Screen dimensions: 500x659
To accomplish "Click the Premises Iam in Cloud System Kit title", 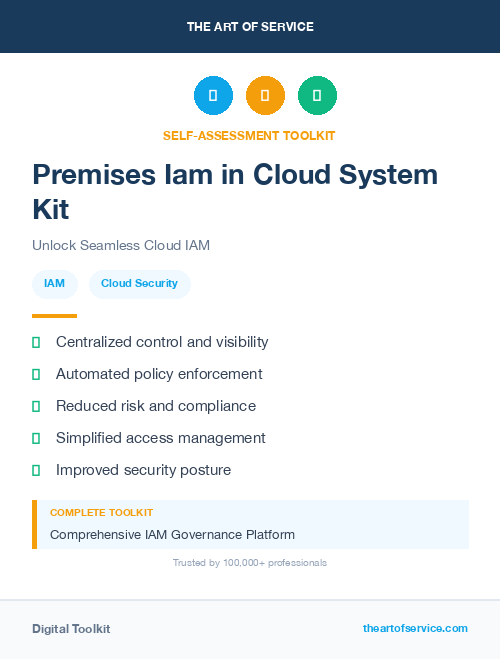I will tap(235, 192).
